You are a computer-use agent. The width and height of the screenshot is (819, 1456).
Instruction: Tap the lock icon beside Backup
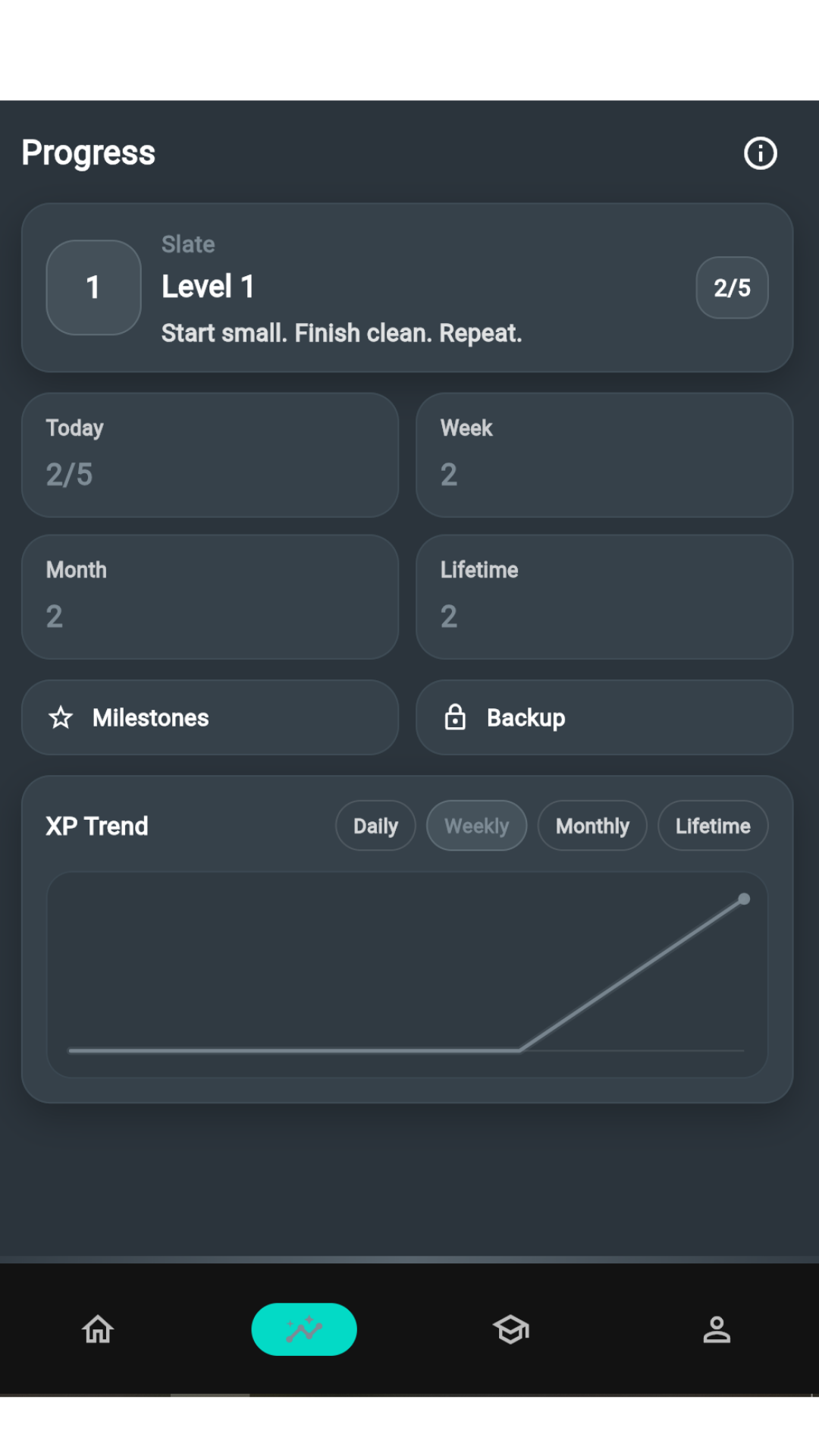click(456, 717)
